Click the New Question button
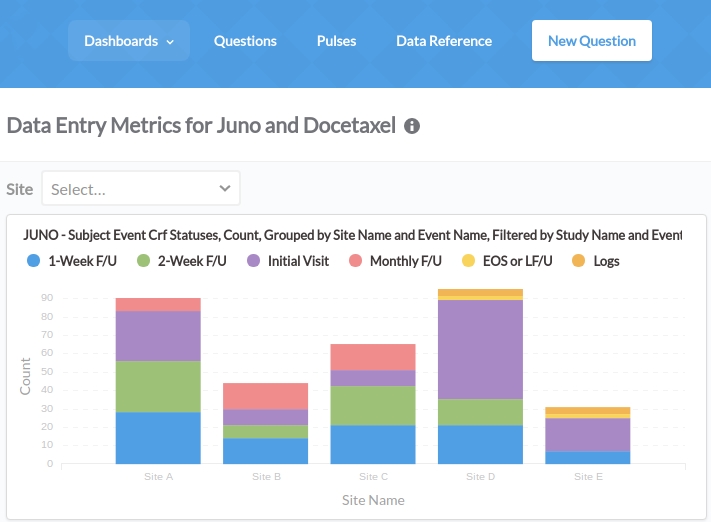Image resolution: width=711 pixels, height=522 pixels. tap(591, 41)
